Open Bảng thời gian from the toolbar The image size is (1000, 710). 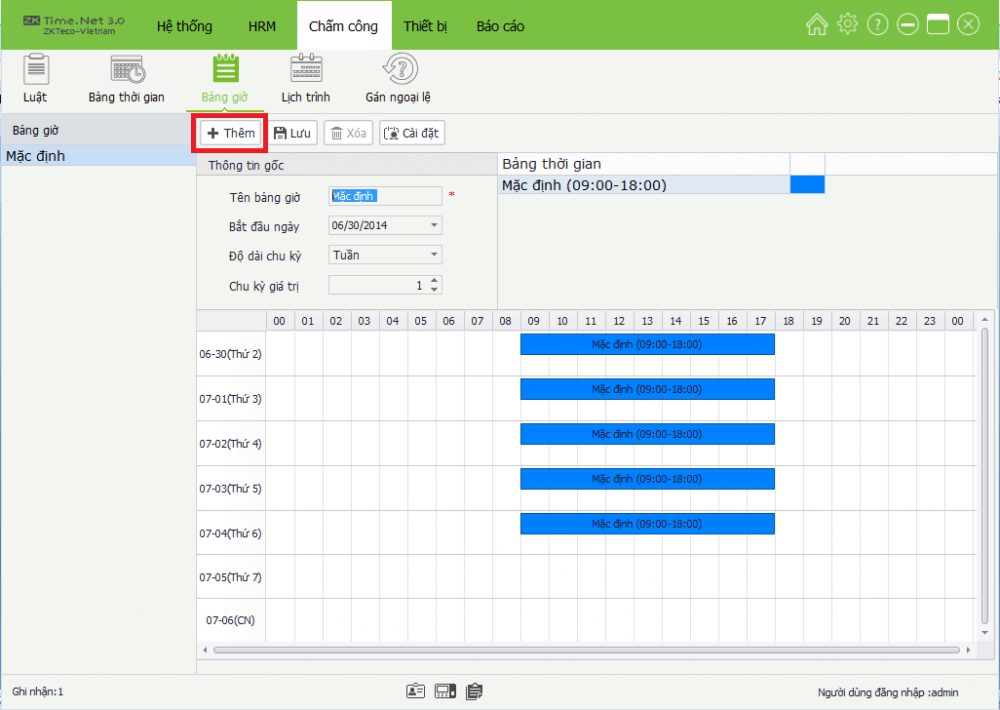pos(124,78)
